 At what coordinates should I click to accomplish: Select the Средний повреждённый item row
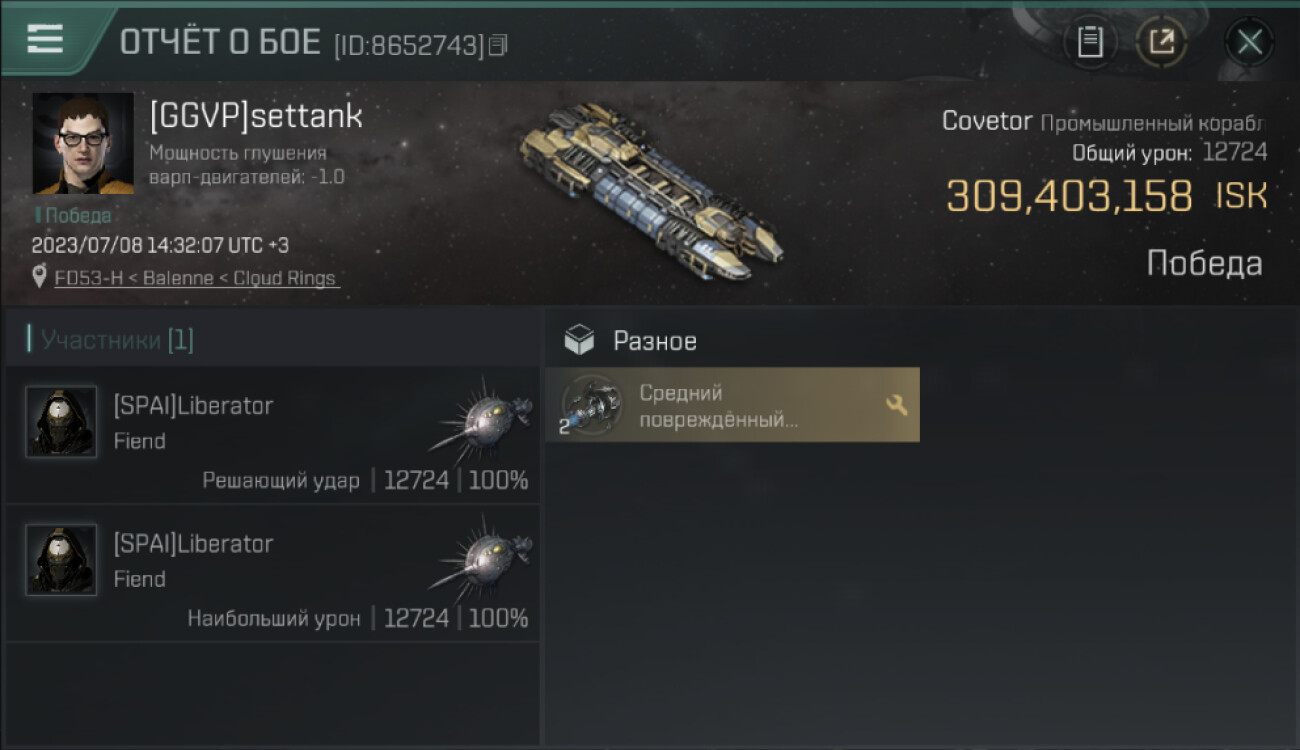point(732,405)
